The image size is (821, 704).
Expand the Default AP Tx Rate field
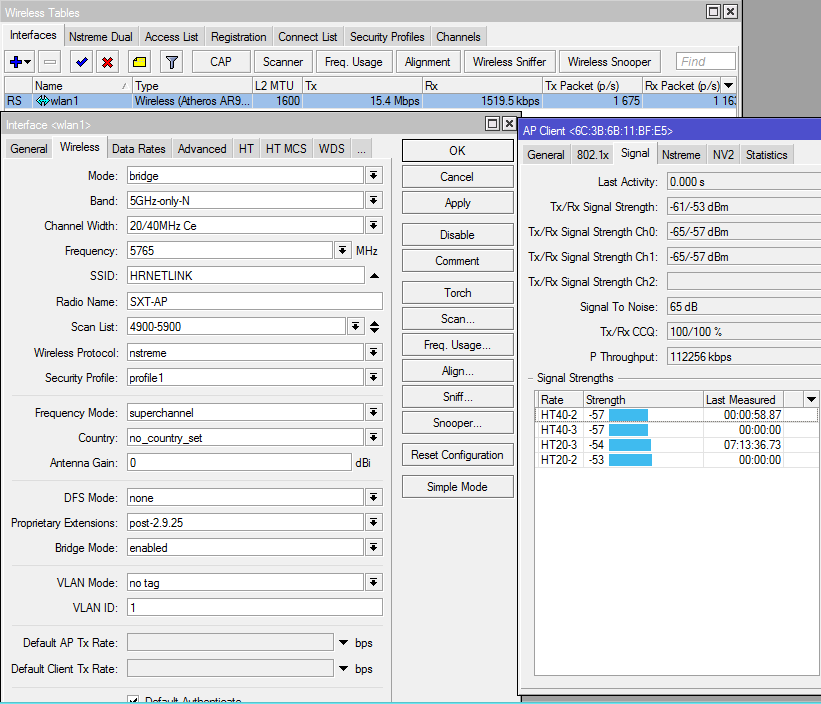click(344, 642)
